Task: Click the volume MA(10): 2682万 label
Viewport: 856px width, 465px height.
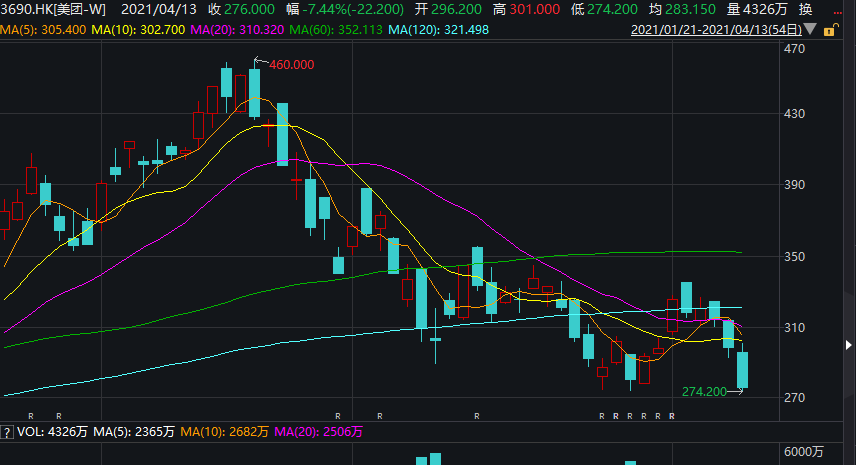Action: coord(224,432)
